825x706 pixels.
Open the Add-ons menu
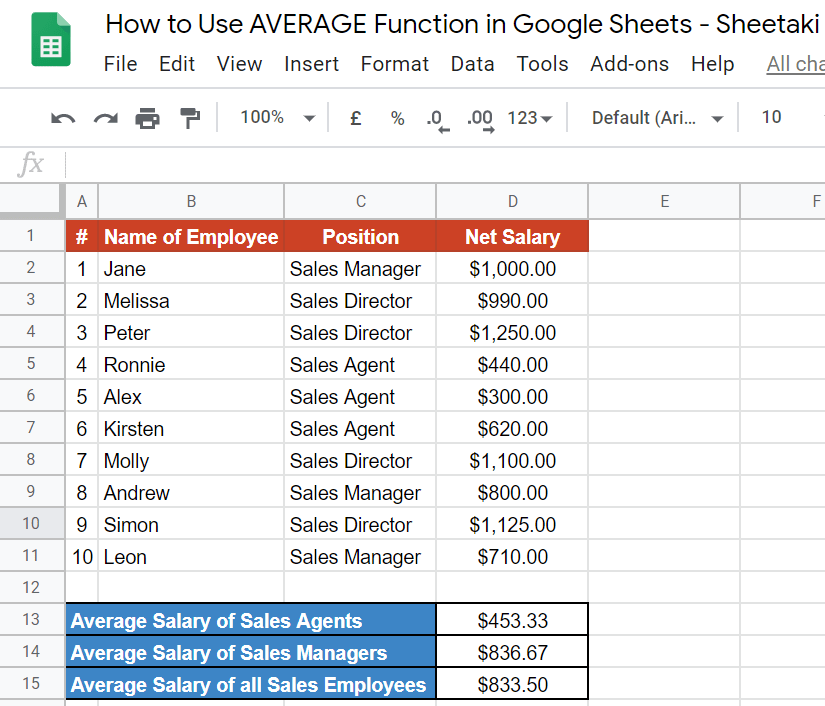629,63
